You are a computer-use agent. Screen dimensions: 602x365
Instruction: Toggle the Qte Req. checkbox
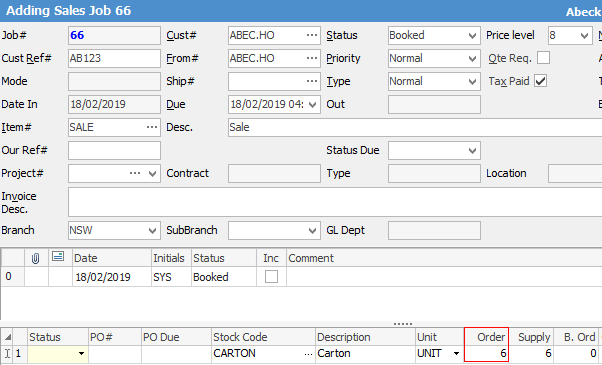[x=543, y=58]
